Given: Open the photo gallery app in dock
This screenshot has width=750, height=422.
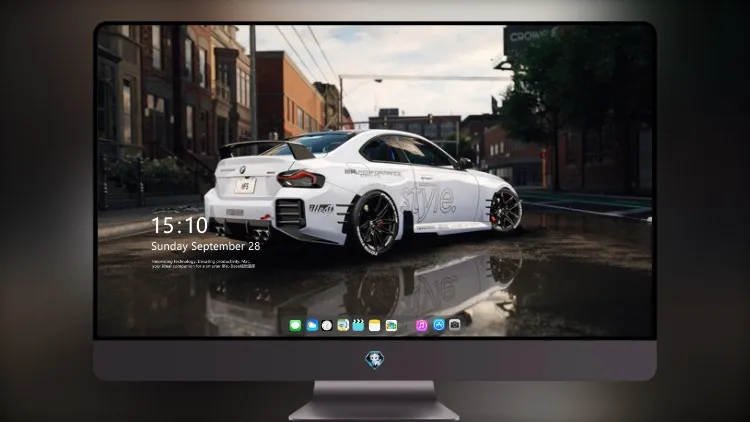Looking at the screenshot, I should click(391, 326).
